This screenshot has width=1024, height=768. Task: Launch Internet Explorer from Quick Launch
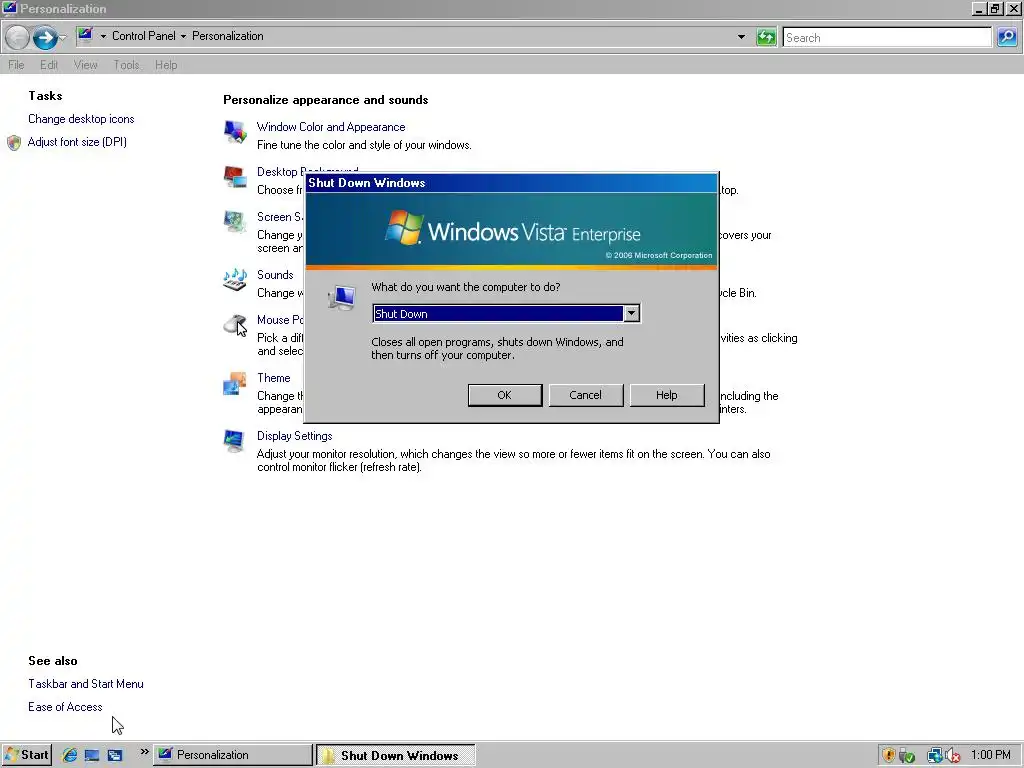coord(69,755)
